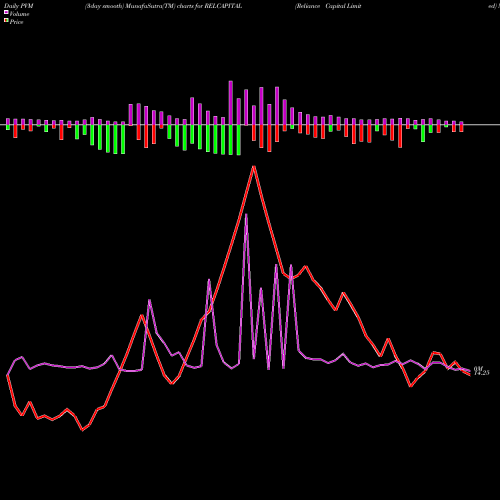Click the '14.25' price value label

pos(481,373)
